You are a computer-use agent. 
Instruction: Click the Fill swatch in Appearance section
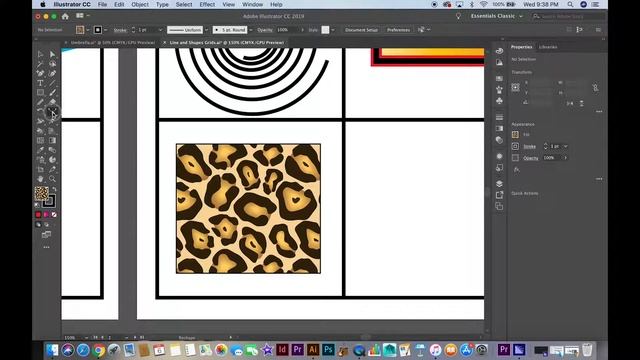[515, 134]
